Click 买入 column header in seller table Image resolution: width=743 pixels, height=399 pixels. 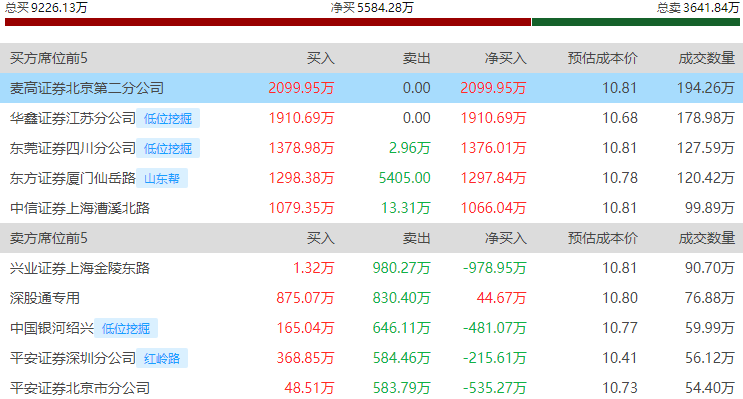click(x=320, y=238)
